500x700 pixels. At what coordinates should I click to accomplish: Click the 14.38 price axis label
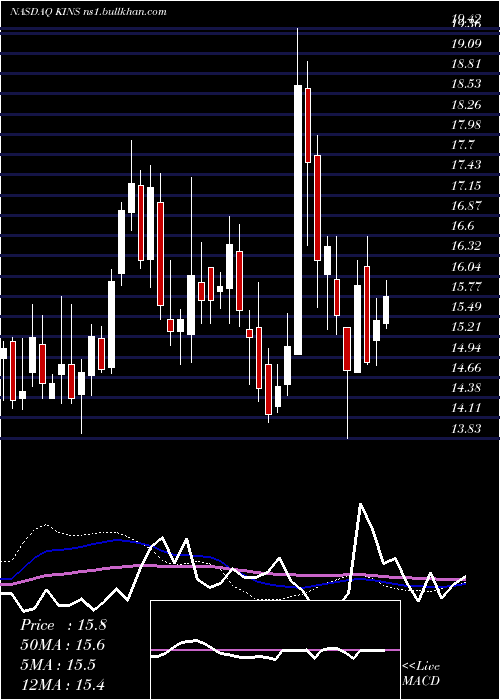(466, 388)
